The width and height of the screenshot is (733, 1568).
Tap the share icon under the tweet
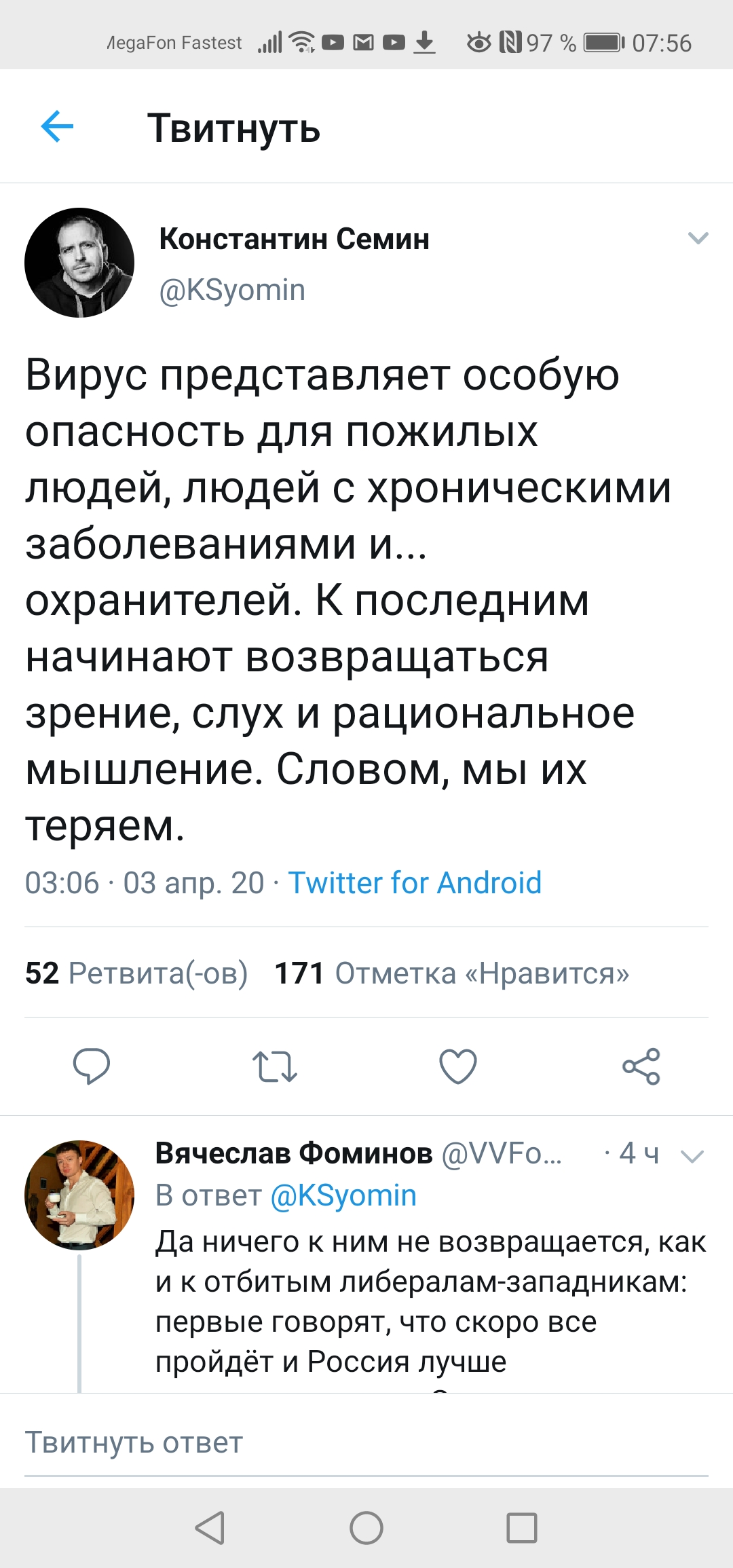[x=641, y=1066]
